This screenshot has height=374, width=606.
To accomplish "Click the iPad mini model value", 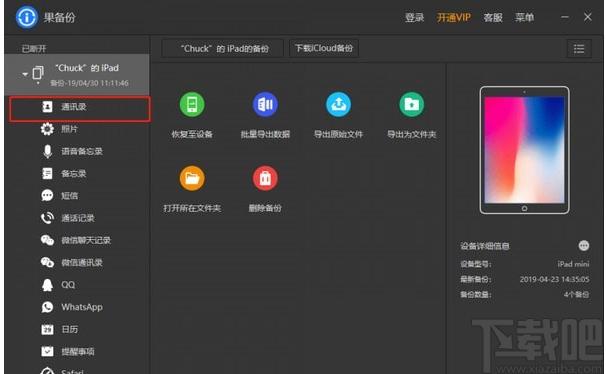I will 573,264.
